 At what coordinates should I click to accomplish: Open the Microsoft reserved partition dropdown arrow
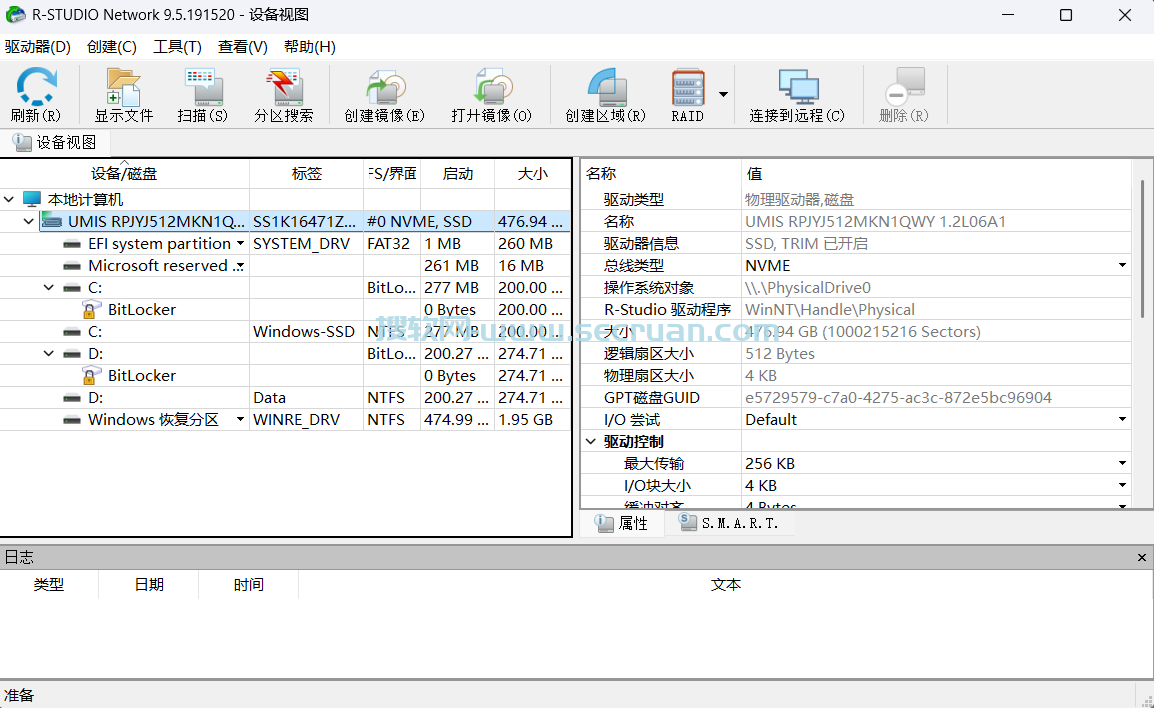click(240, 266)
